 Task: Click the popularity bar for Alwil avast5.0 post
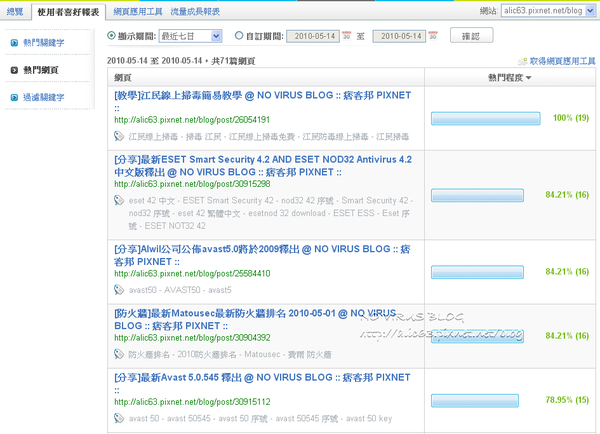477,272
